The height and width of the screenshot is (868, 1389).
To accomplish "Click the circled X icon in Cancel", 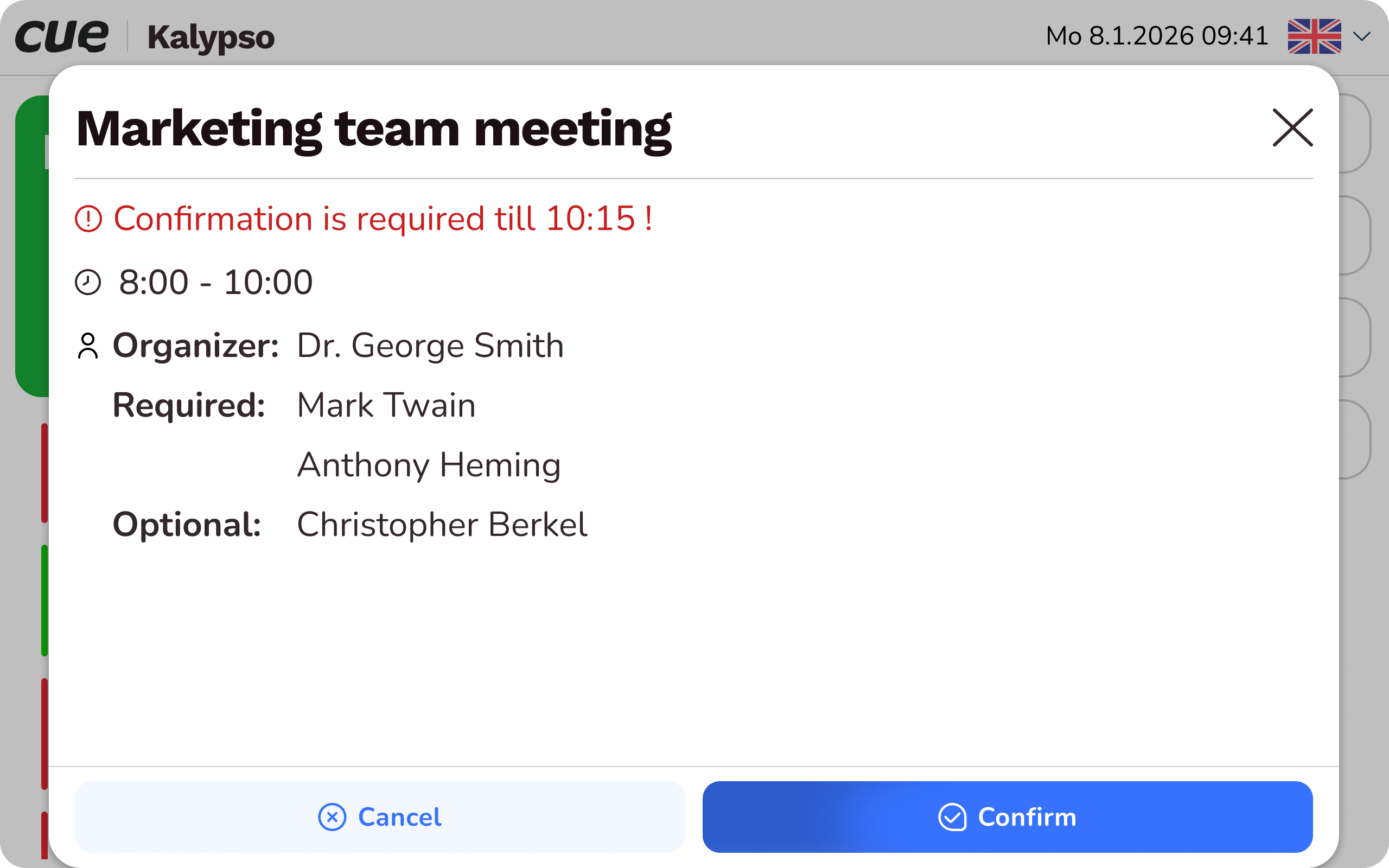I will point(332,817).
